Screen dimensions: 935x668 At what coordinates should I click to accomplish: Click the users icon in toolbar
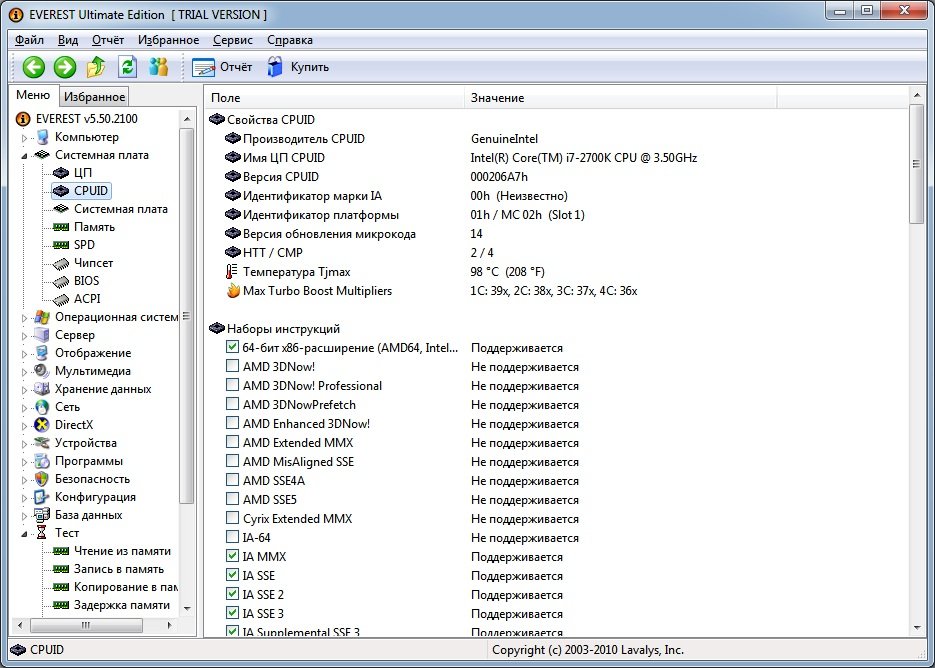click(158, 67)
